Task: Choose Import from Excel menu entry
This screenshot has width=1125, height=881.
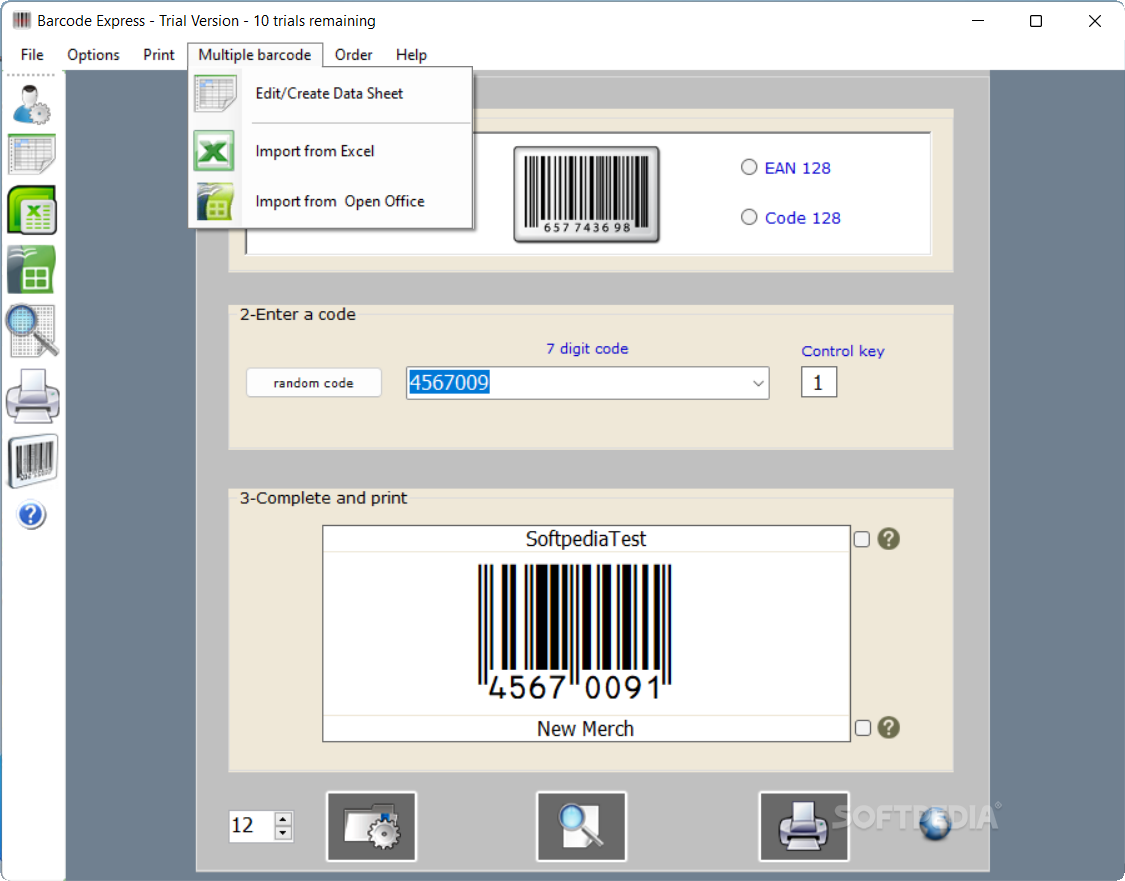Action: [x=330, y=151]
